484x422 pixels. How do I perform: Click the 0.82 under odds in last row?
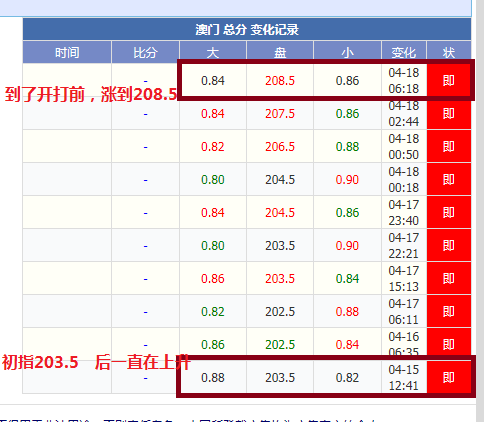[x=347, y=378]
